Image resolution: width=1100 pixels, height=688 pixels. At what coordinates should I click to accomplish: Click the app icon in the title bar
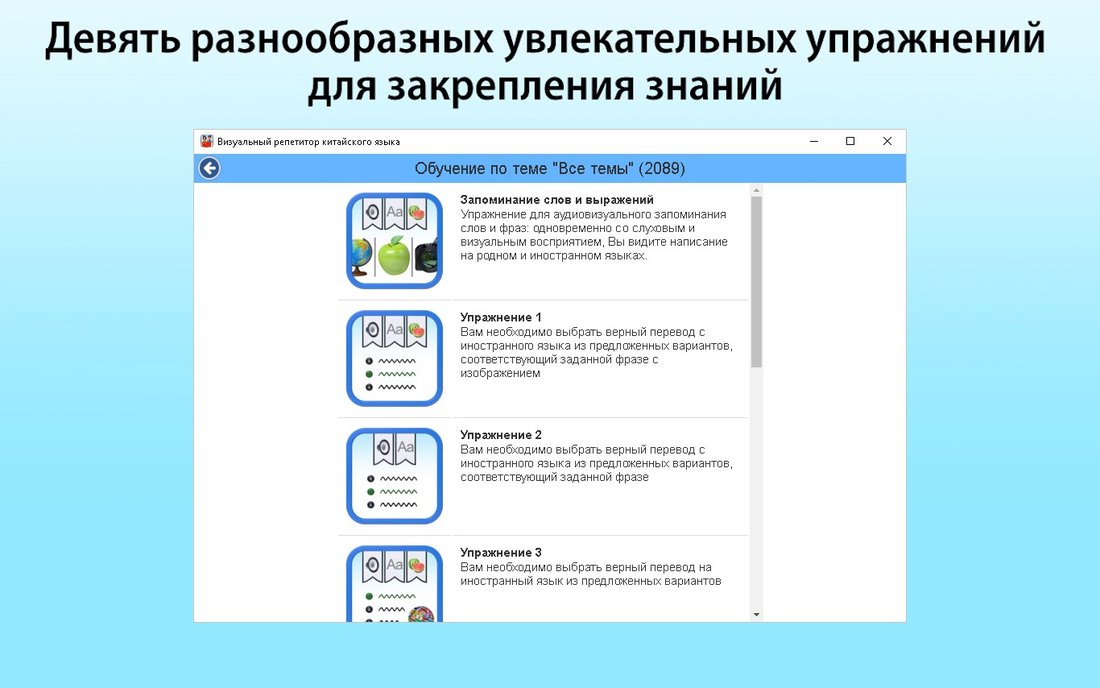[206, 141]
